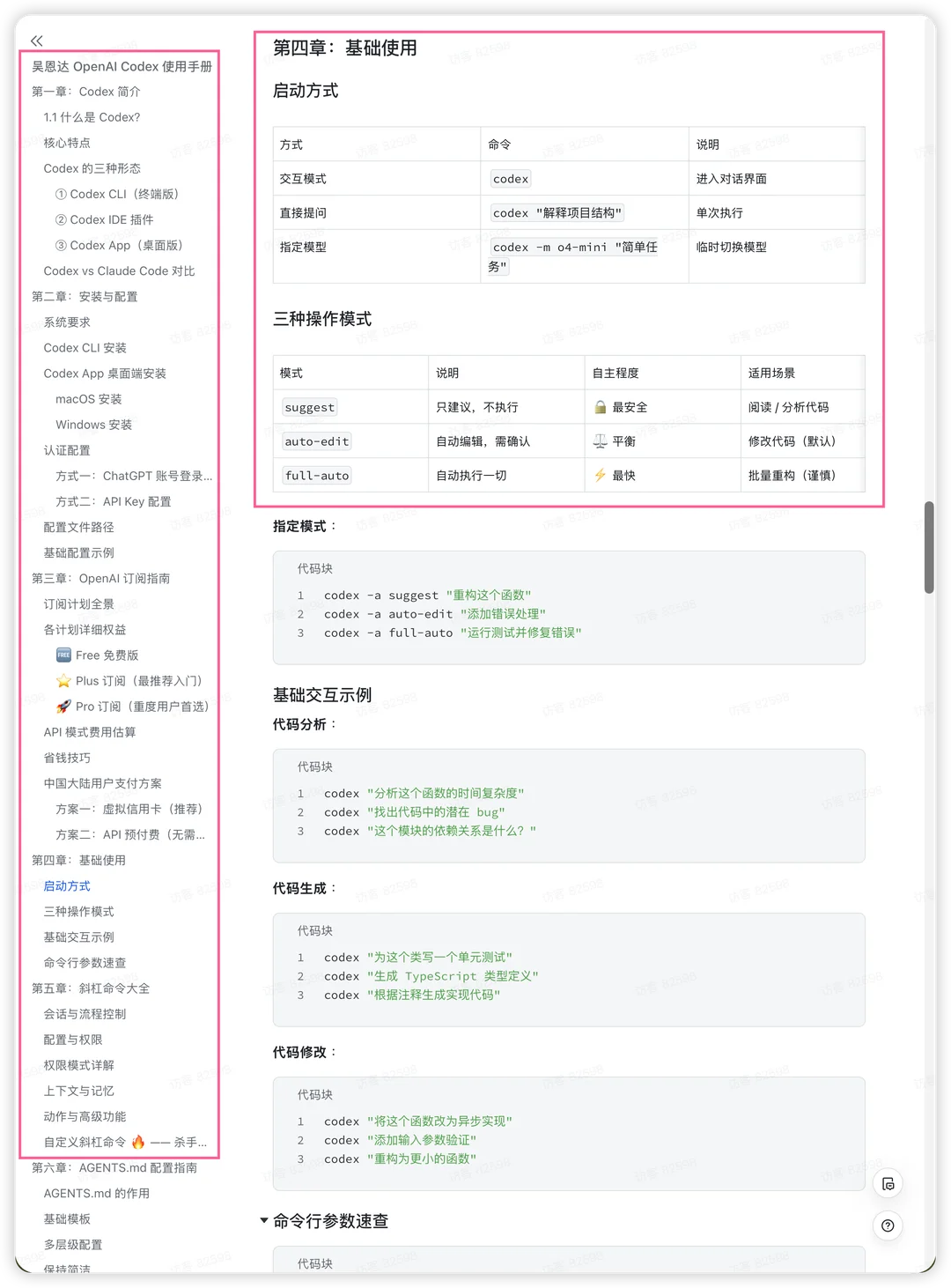Click the codex -m o4-mini command cell
This screenshot has width=951, height=1288.
coord(585,256)
